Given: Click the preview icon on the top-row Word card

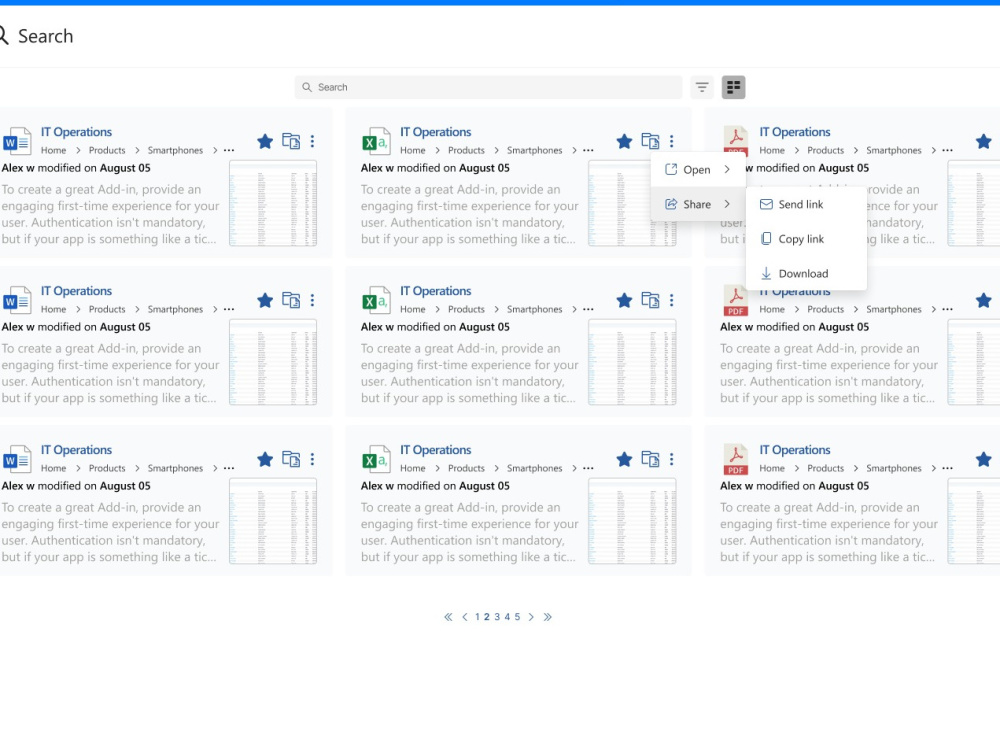Looking at the screenshot, I should point(291,141).
